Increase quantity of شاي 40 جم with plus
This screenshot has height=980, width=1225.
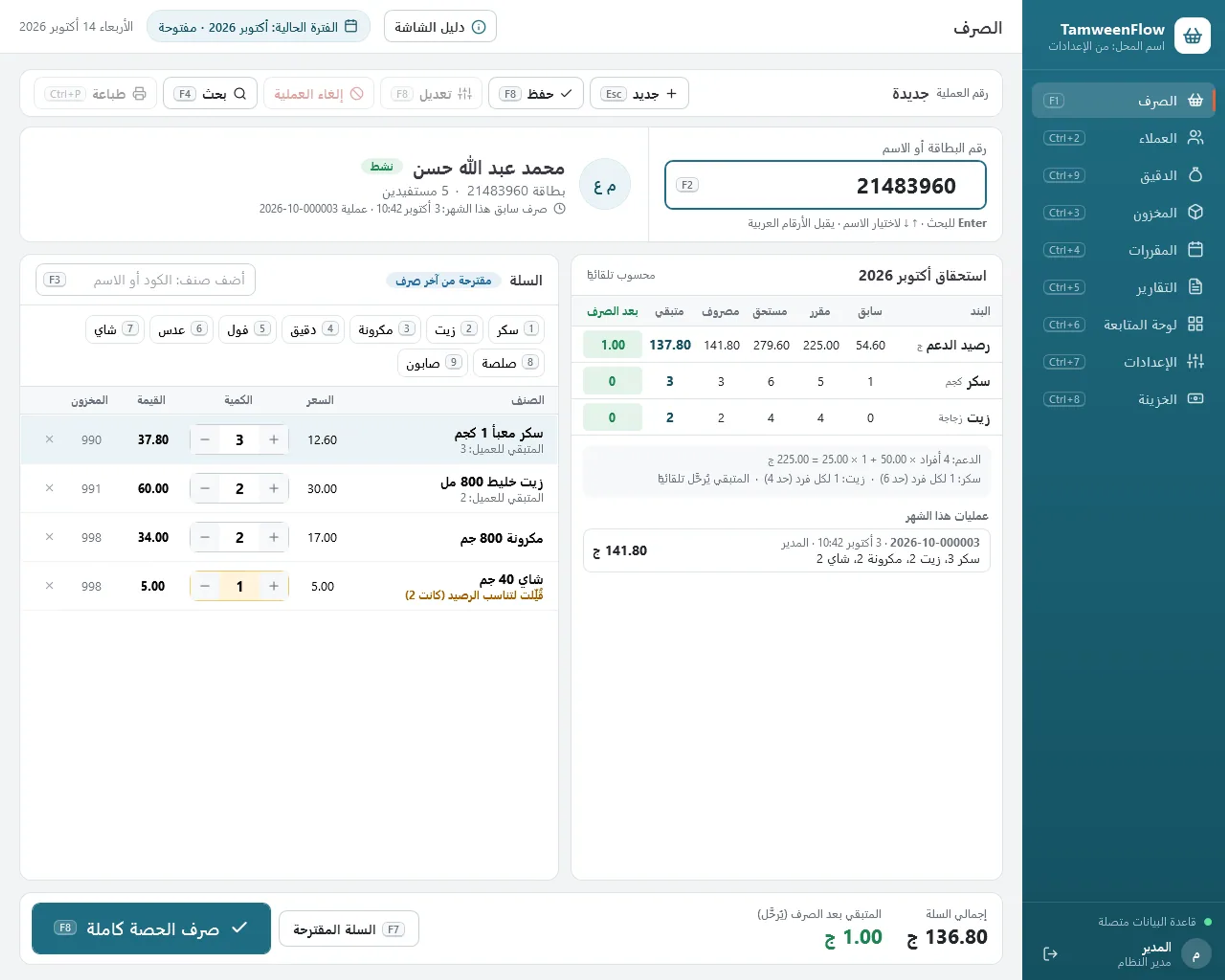tap(273, 586)
